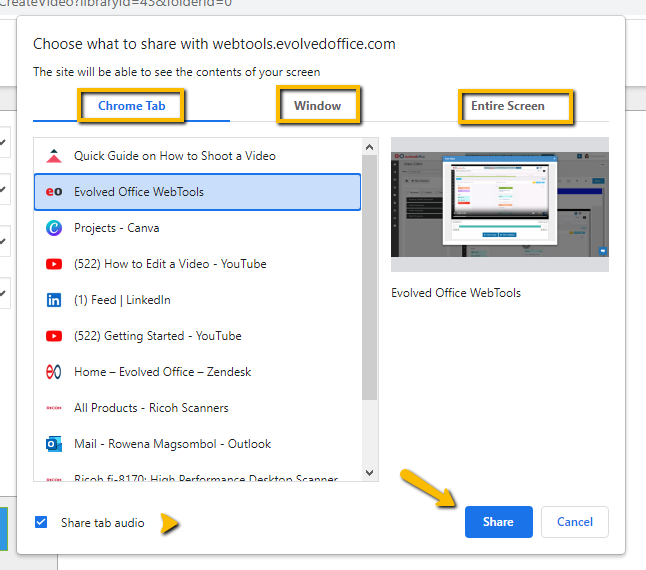Click YouTube icon beside Getting Started
This screenshot has height=570, width=646.
tap(54, 336)
